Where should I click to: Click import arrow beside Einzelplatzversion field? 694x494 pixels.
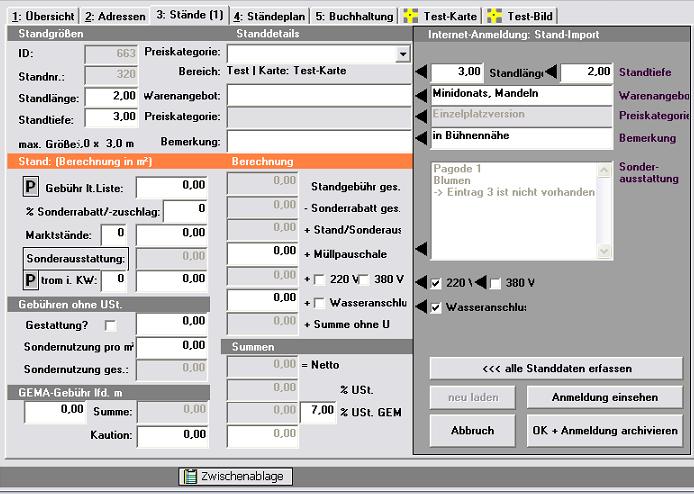point(422,116)
